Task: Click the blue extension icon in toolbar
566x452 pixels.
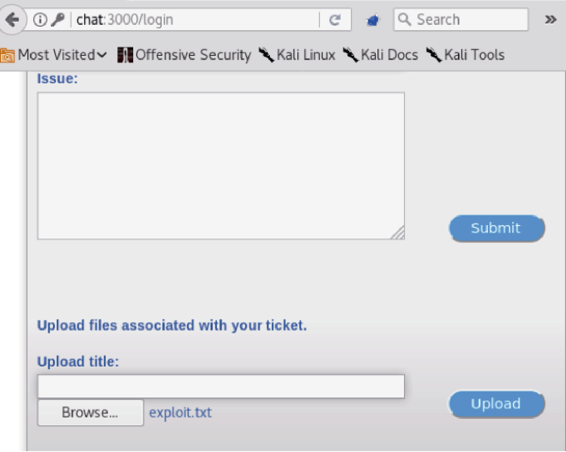Action: click(373, 20)
